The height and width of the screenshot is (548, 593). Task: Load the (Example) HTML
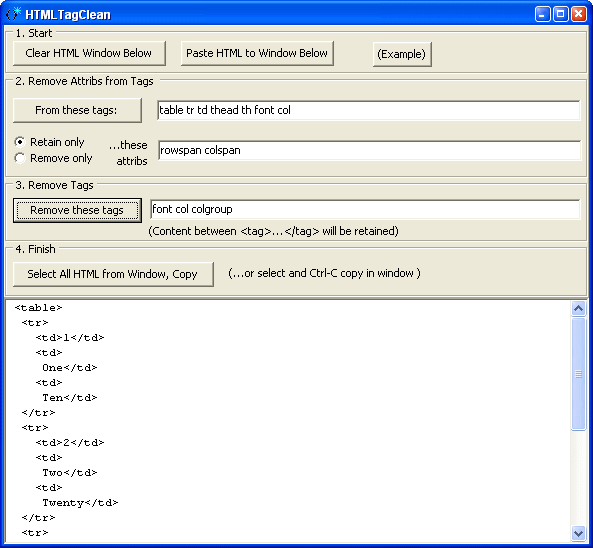point(402,54)
